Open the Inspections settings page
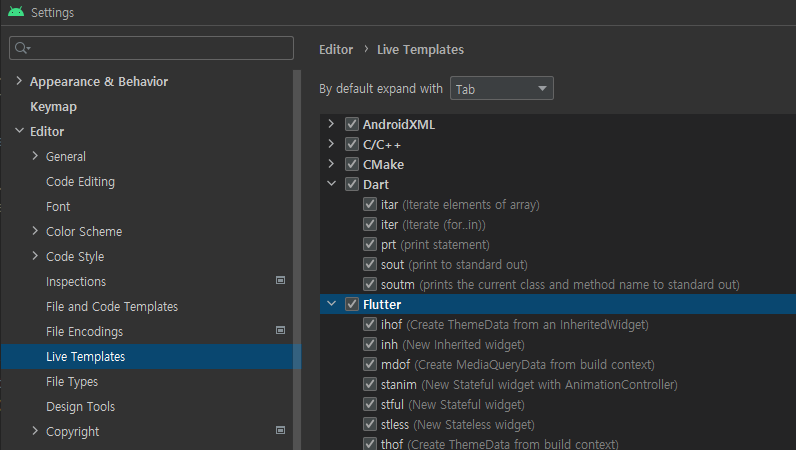This screenshot has height=450, width=796. click(76, 281)
